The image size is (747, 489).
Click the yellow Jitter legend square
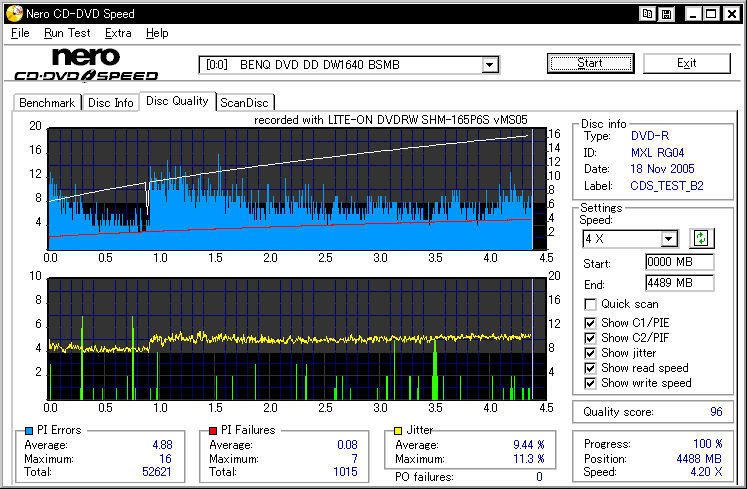click(x=398, y=430)
